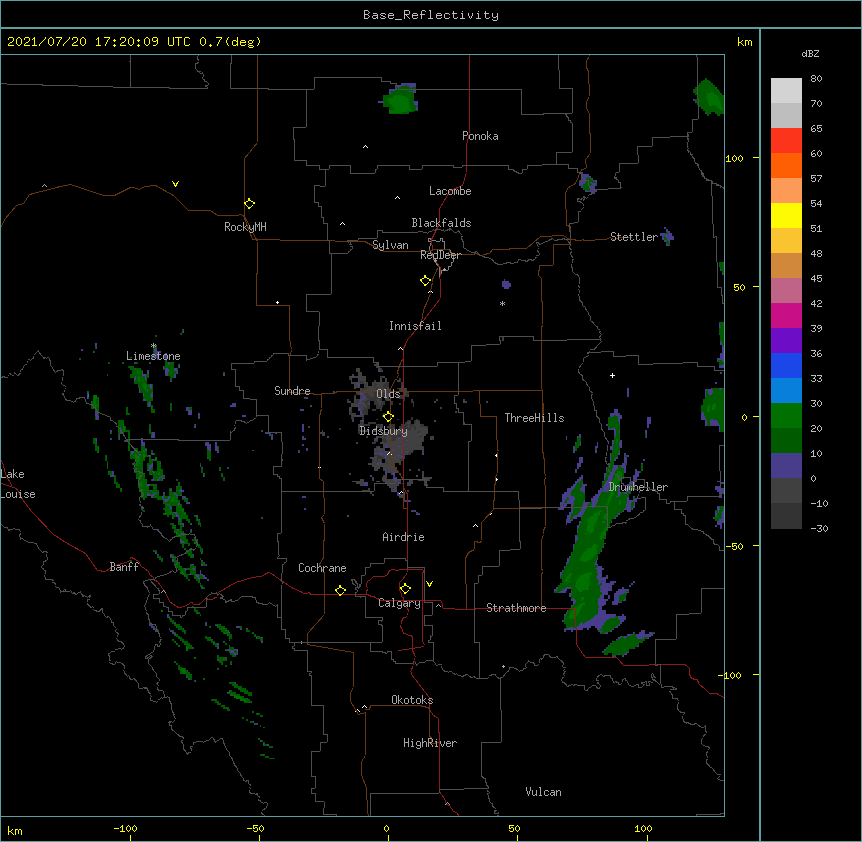Screen dimensions: 862x842
Task: Click the Cochrane label
Action: [x=322, y=568]
